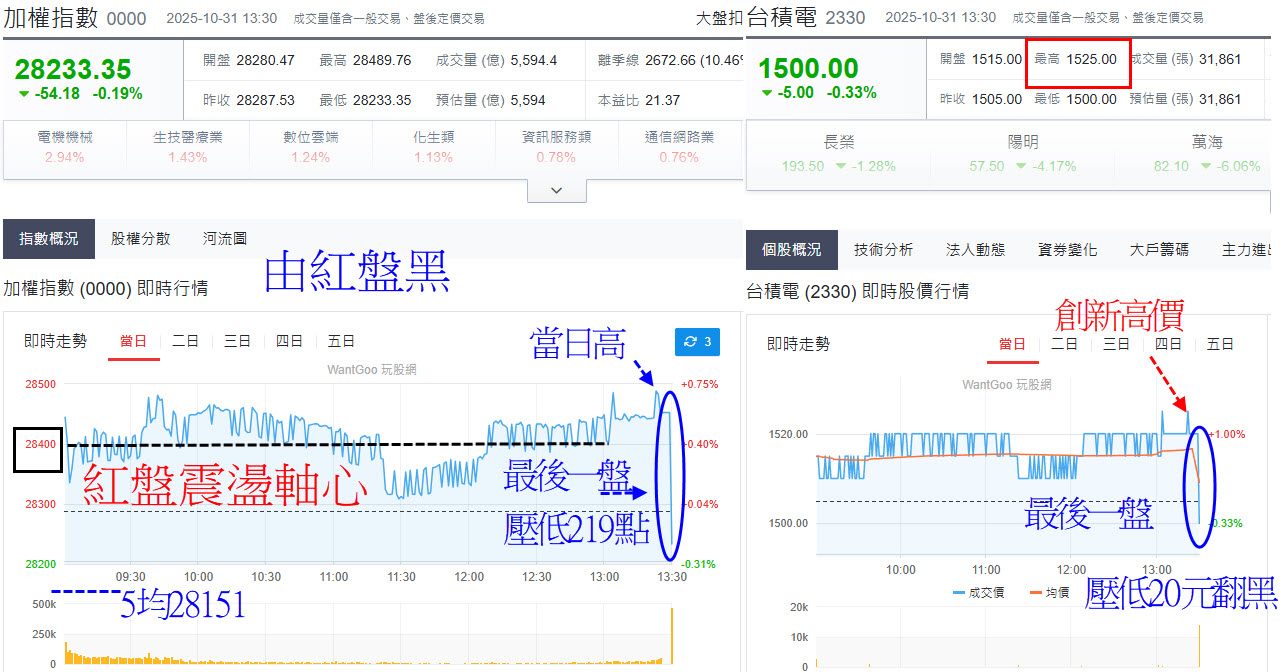Click the refresh countdown button on index chart
Image resolution: width=1283 pixels, height=672 pixels.
(x=697, y=342)
